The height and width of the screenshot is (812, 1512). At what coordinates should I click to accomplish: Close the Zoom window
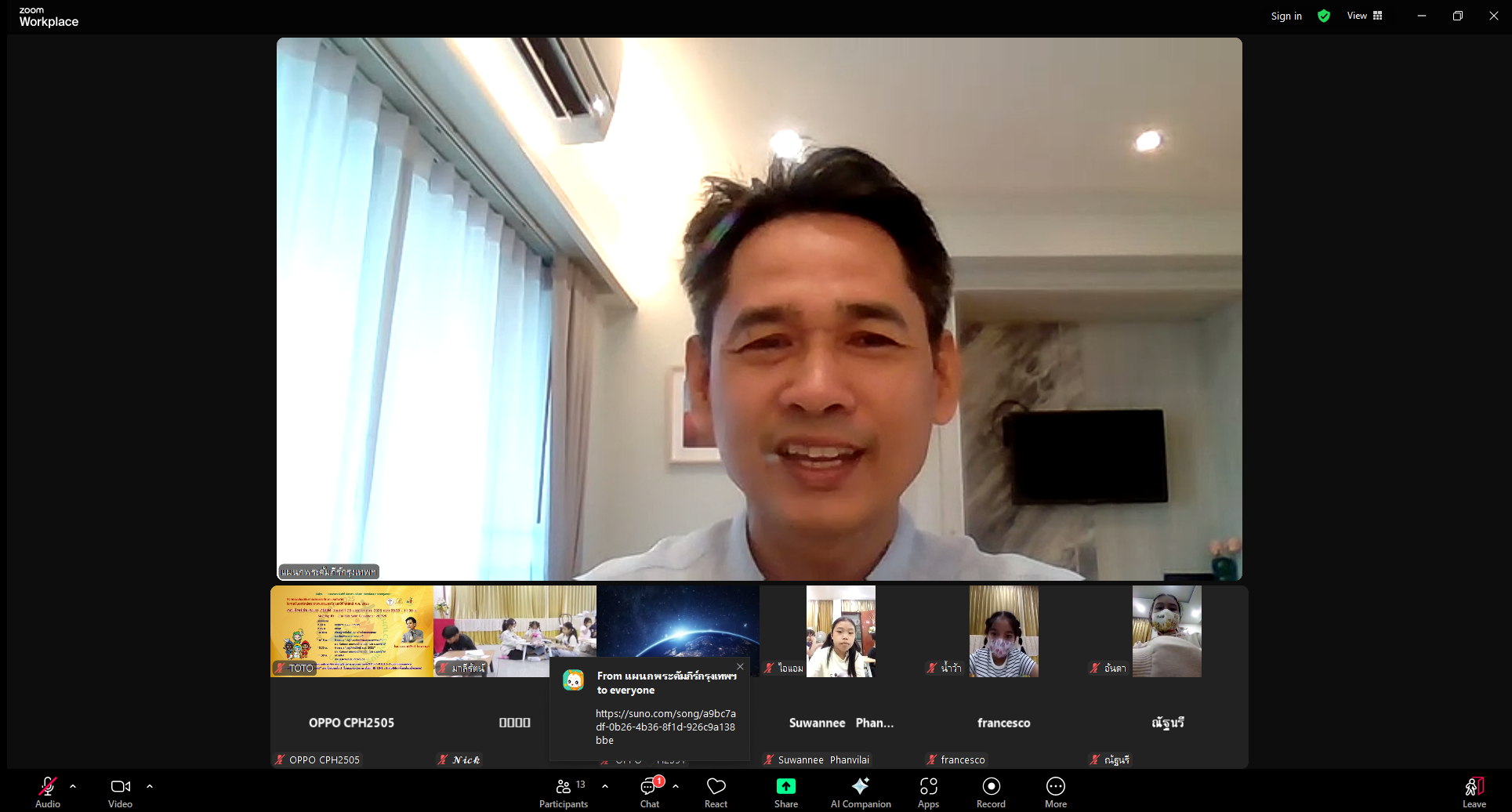coord(1494,16)
